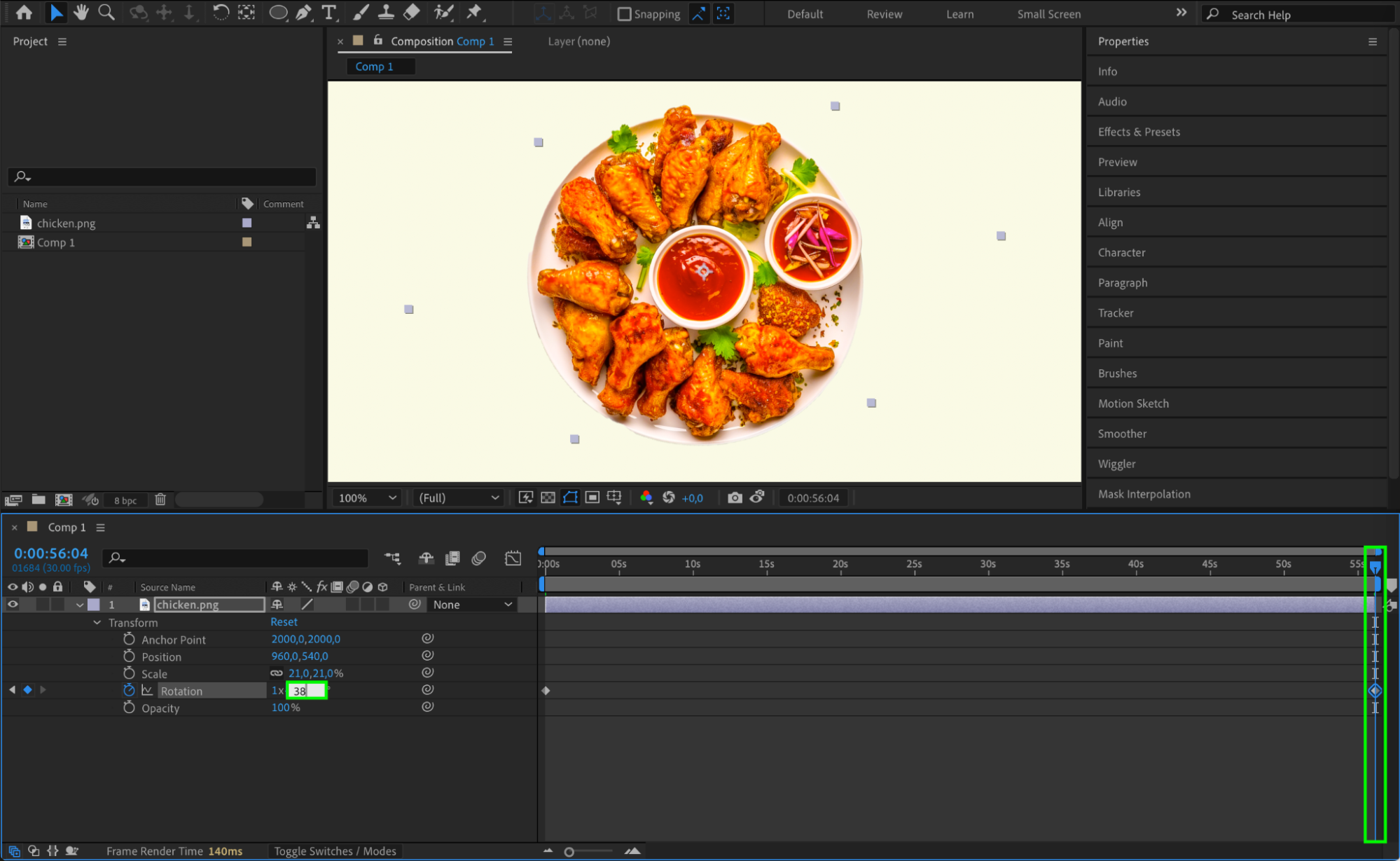Click the Transform Reset link
Screen dimensions: 1400x861
[x=284, y=621]
